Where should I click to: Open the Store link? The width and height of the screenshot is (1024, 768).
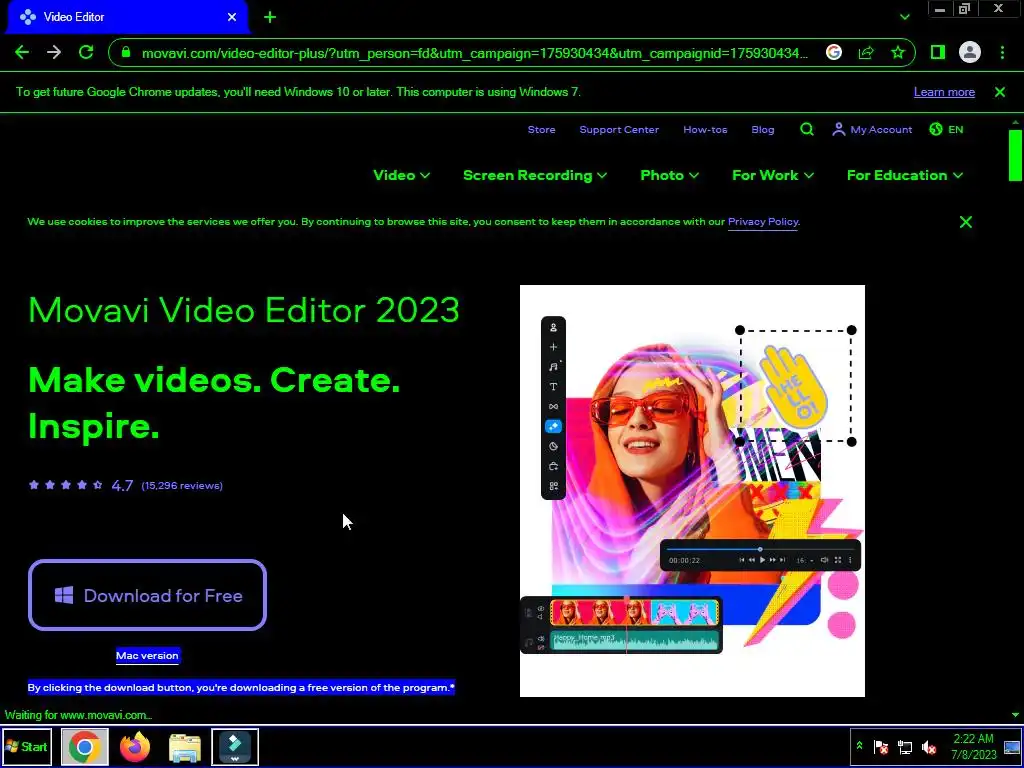click(x=541, y=129)
